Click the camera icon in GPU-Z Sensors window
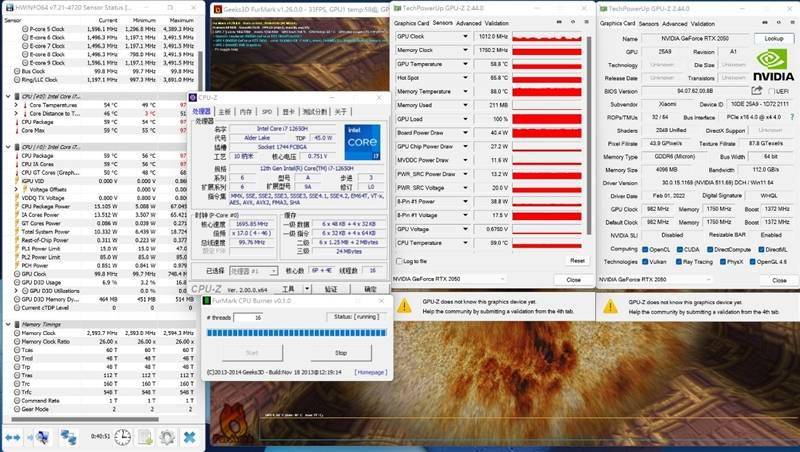The width and height of the screenshot is (800, 452). coord(559,22)
